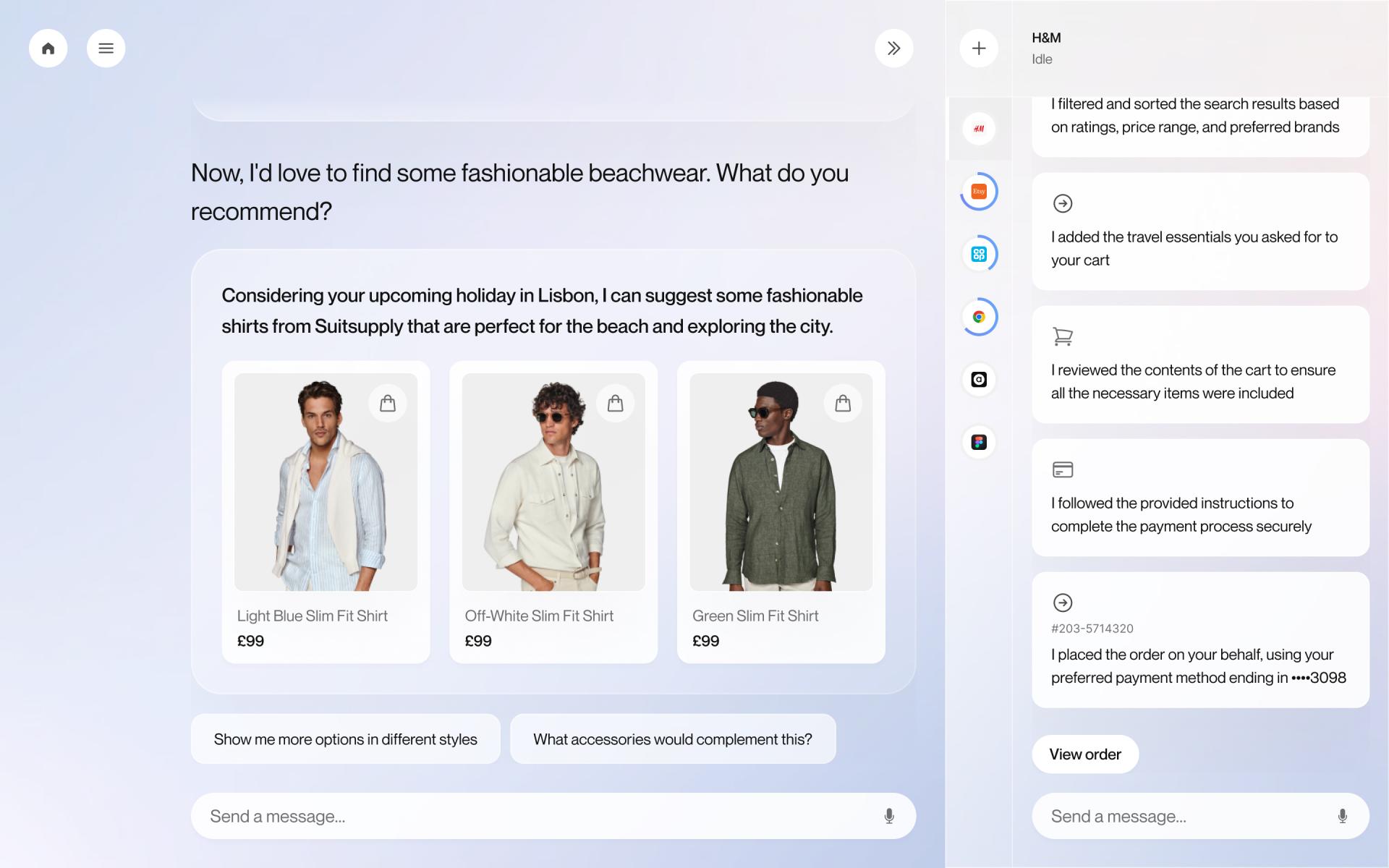Click 'I placed the order on your behalf' text
The image size is (1389, 868).
tap(1199, 666)
